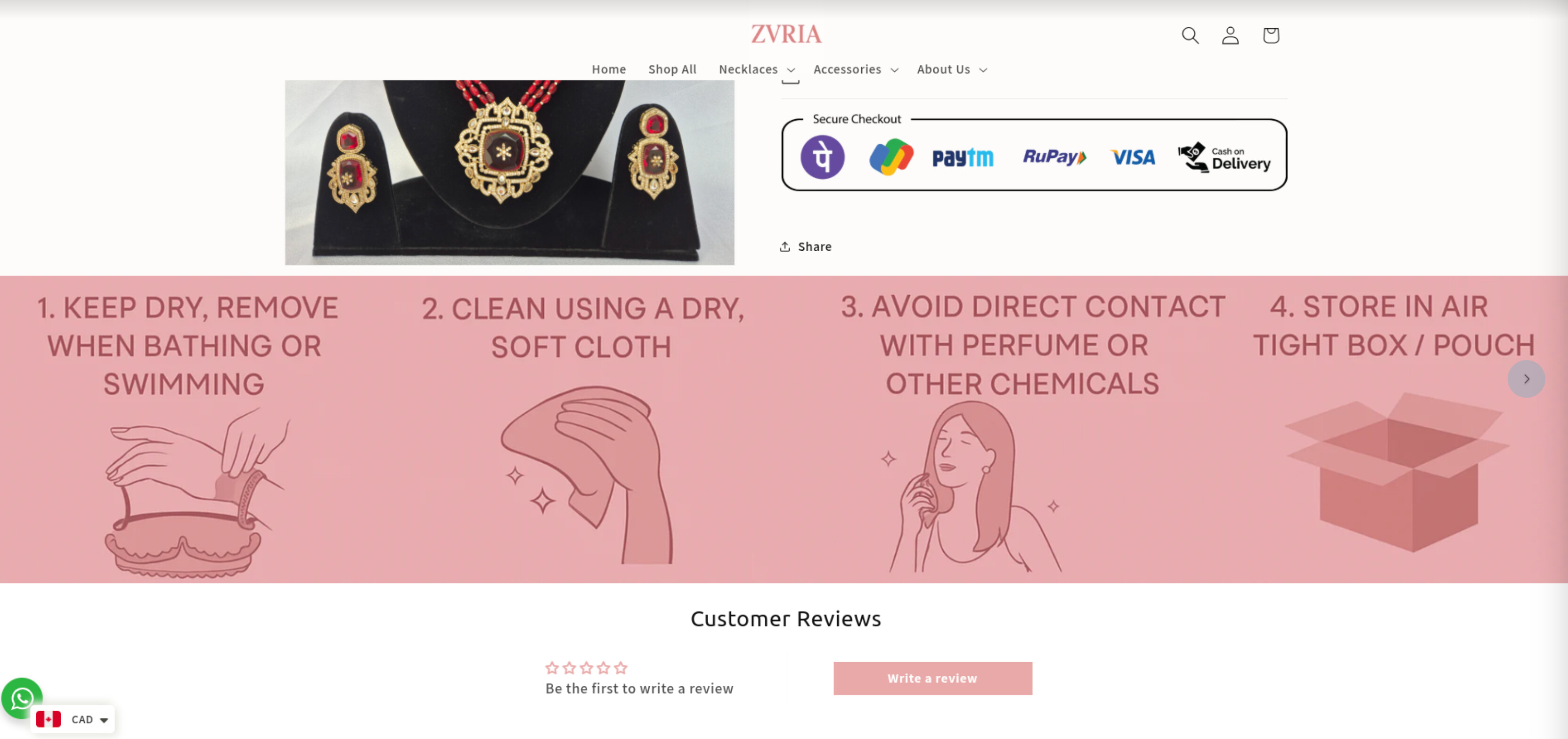
Task: Open the shopping cart icon
Action: click(x=1270, y=35)
